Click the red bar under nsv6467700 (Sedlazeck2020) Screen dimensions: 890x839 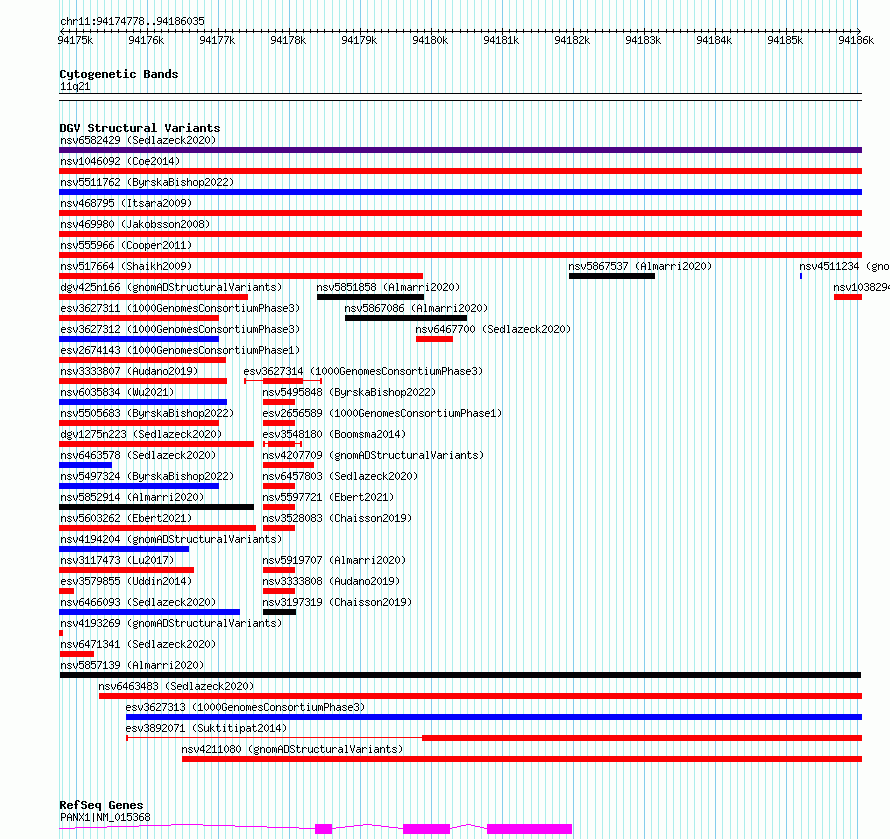[x=434, y=339]
